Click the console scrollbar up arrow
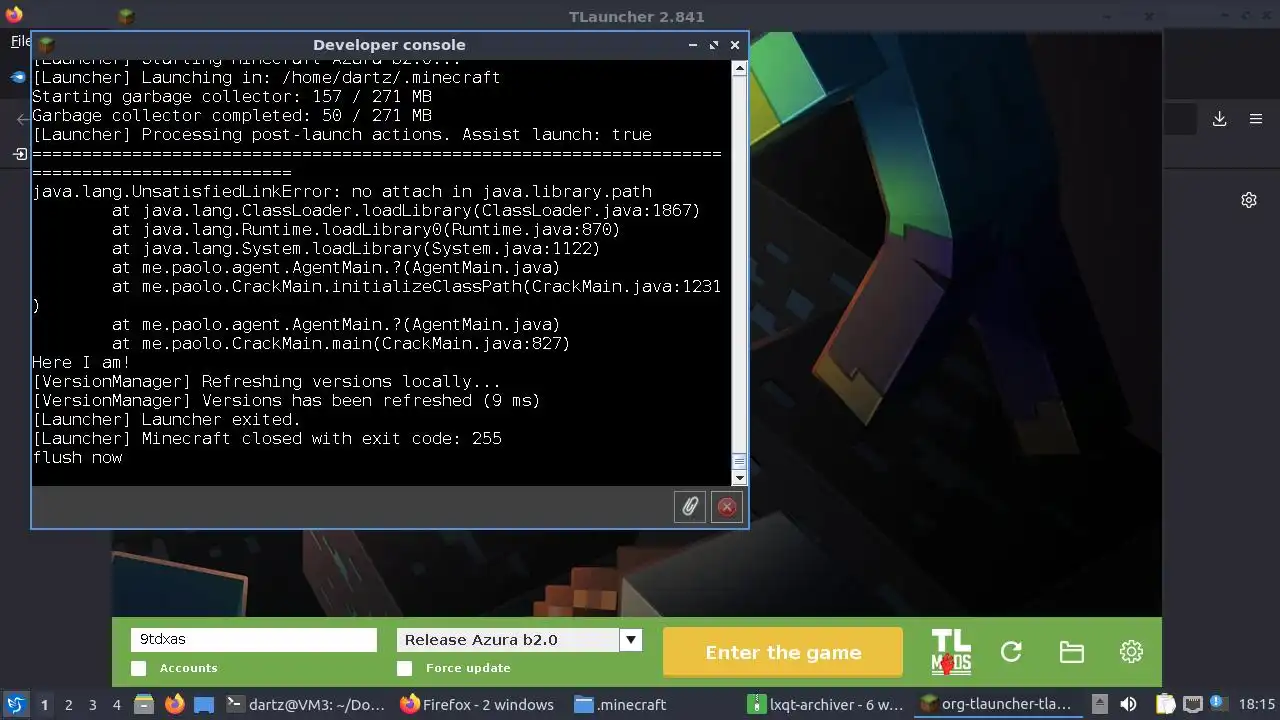 tap(739, 69)
